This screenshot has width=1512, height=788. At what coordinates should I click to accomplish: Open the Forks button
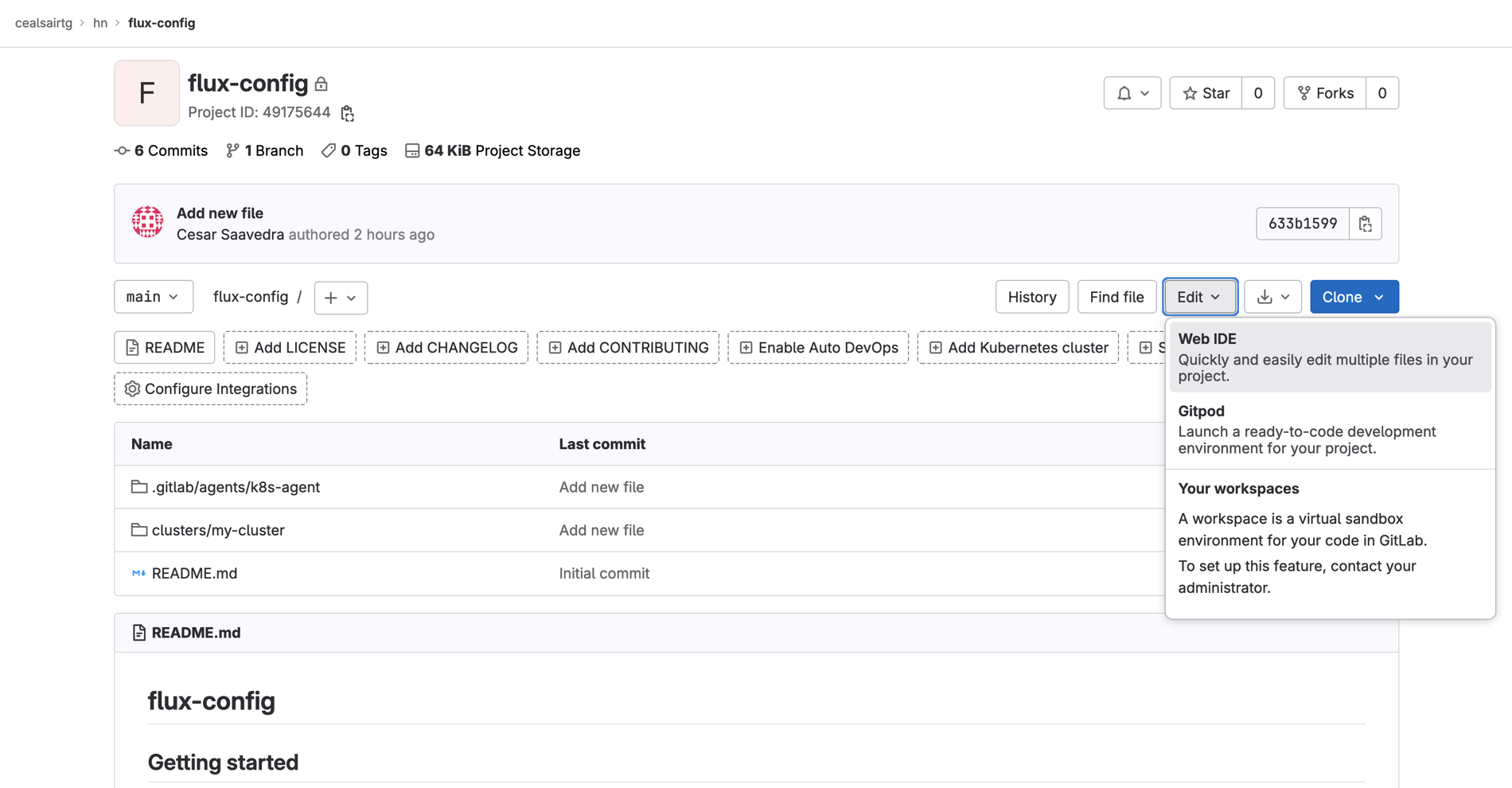coord(1325,93)
